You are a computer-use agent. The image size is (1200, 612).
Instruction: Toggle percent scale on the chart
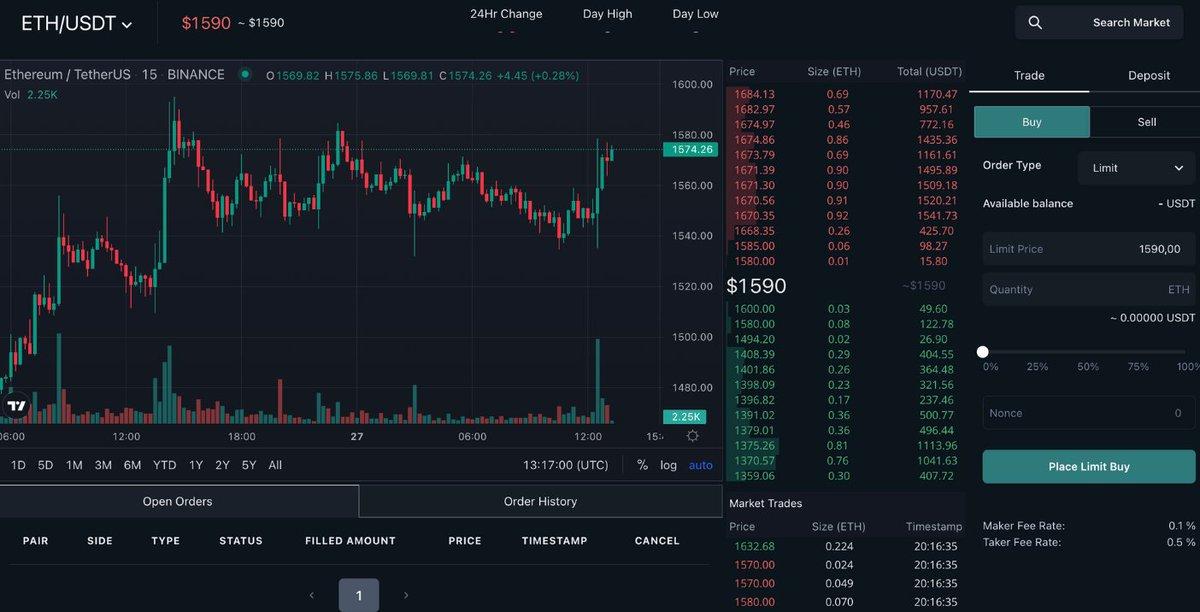click(x=642, y=465)
